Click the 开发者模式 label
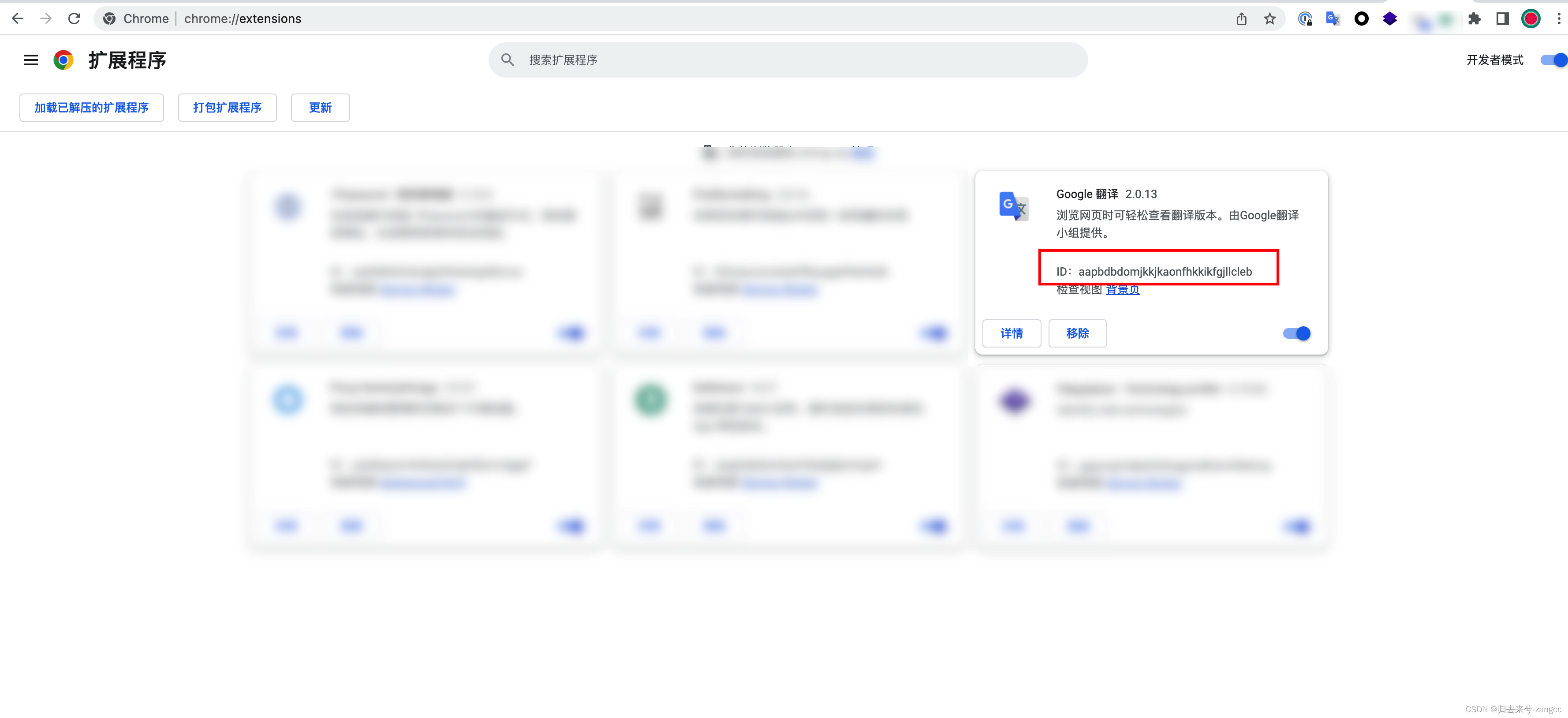Viewport: 1568px width, 718px height. coord(1494,60)
